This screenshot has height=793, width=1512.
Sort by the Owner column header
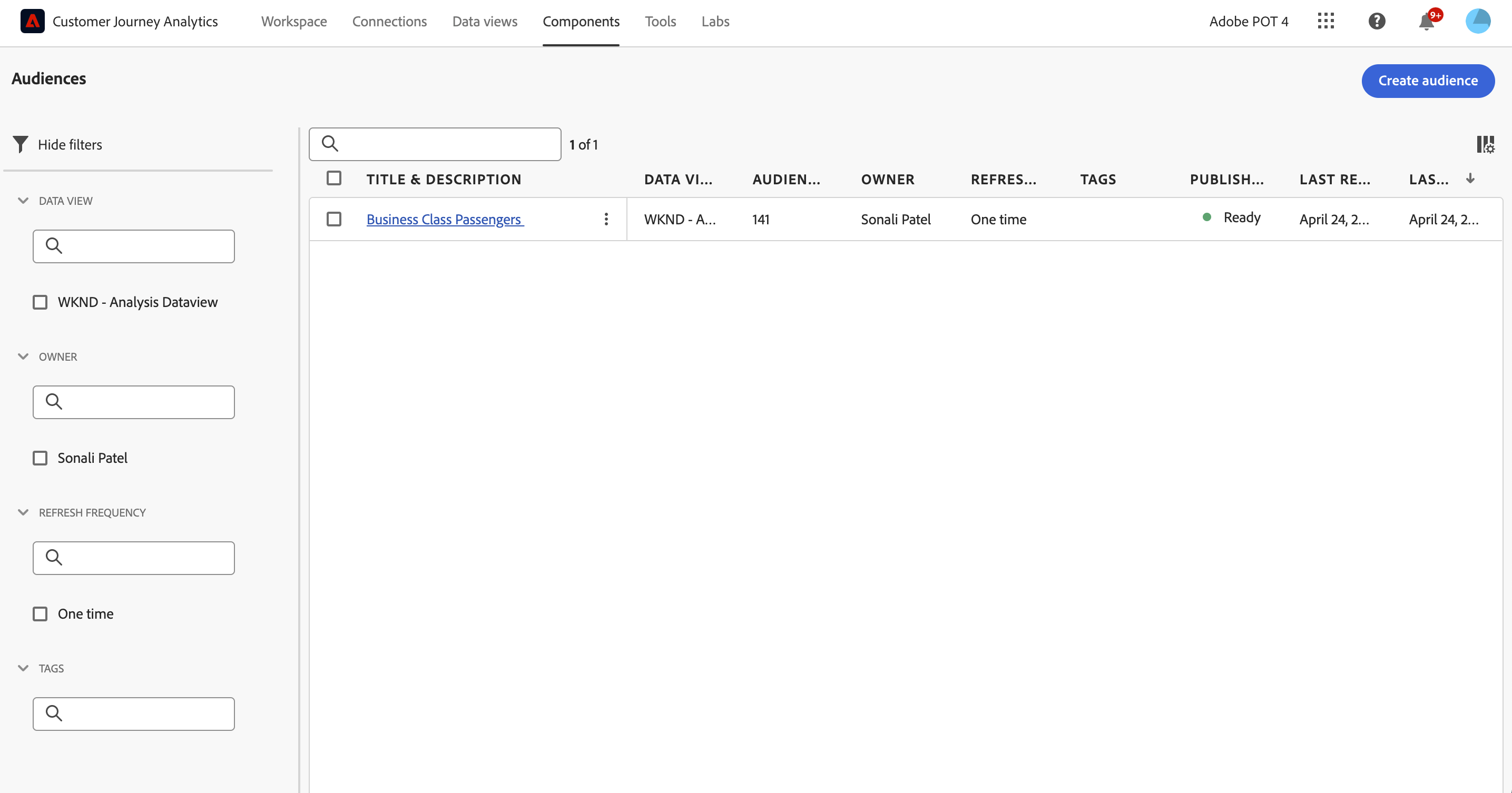888,180
